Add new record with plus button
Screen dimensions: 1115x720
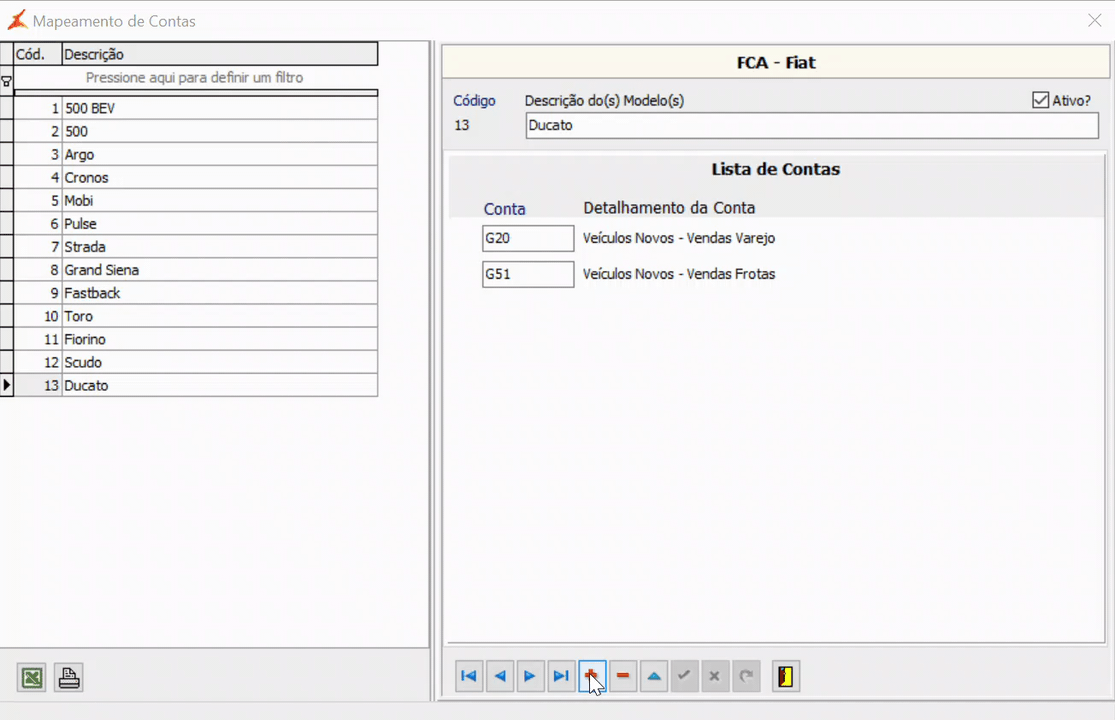[592, 676]
